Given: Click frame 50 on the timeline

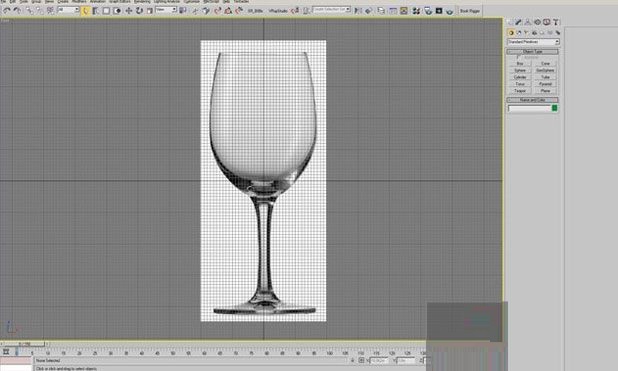Looking at the screenshot, I should [173, 352].
